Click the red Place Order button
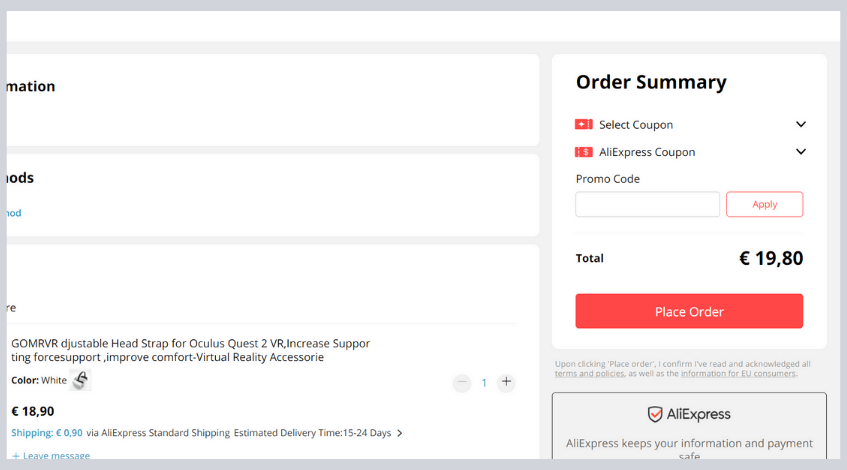This screenshot has height=470, width=847. pyautogui.click(x=689, y=311)
